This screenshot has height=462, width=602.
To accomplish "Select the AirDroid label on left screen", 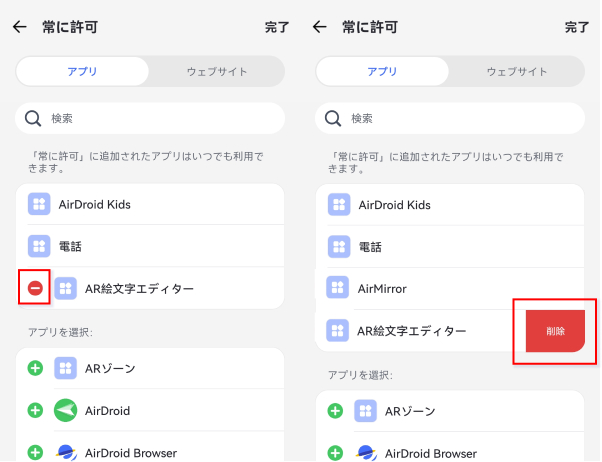I will pos(108,411).
